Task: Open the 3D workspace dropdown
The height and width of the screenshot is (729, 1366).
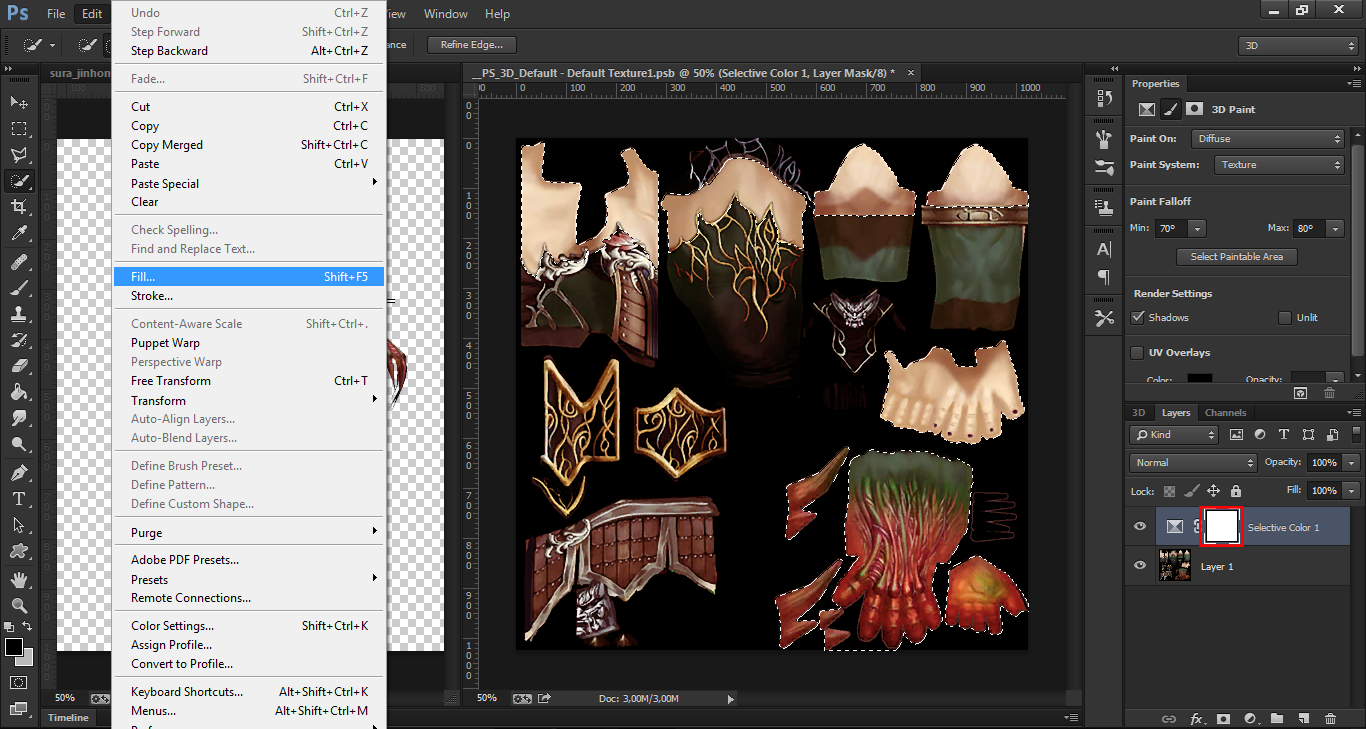Action: tap(1298, 45)
